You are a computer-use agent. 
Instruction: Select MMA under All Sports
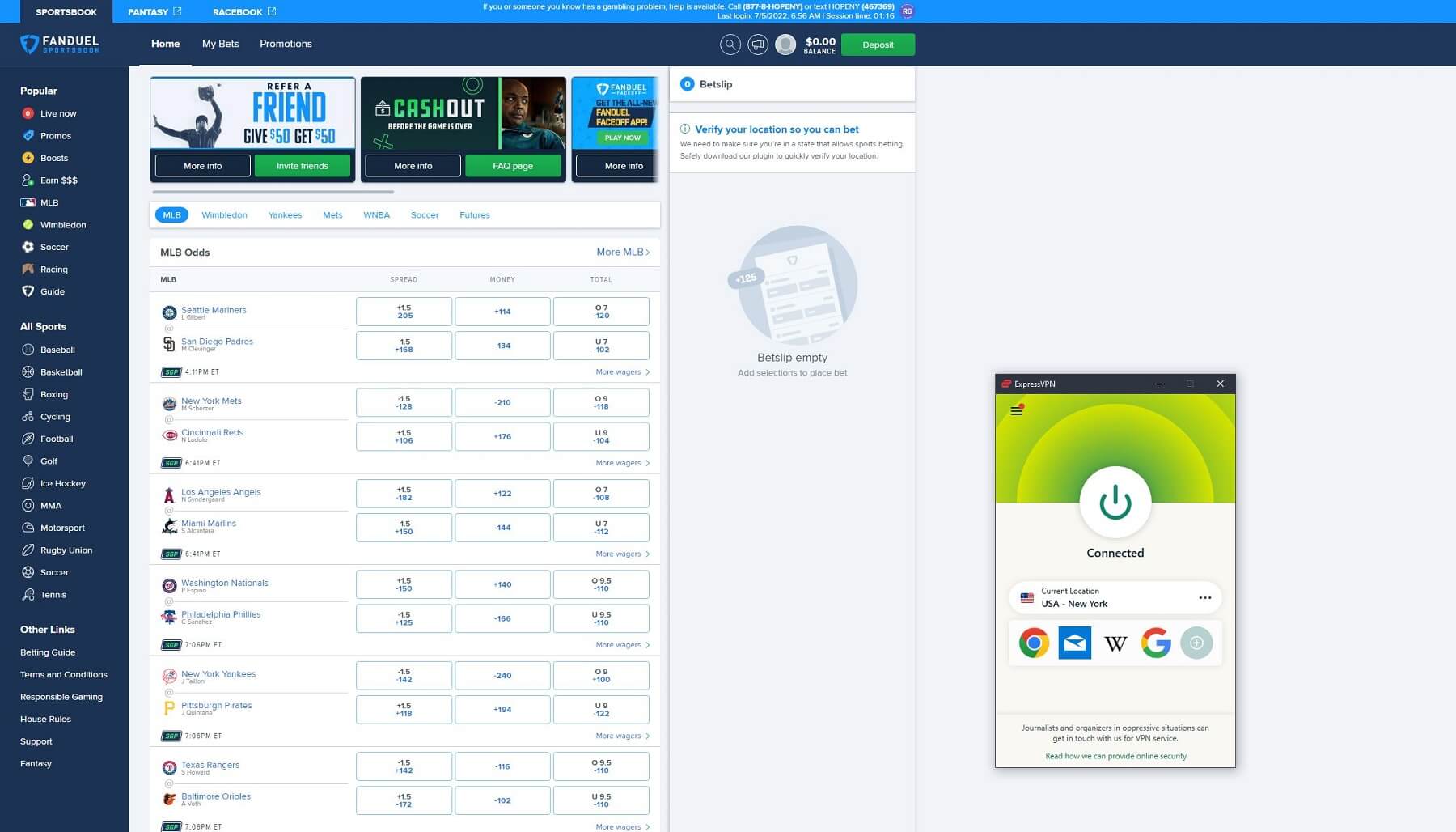tap(42, 506)
